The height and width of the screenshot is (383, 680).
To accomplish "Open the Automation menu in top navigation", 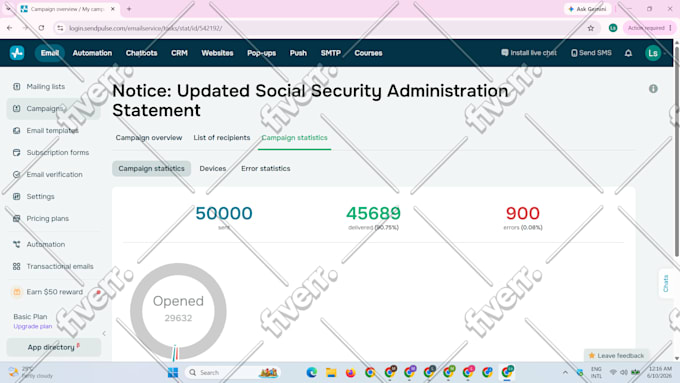I will click(x=92, y=53).
